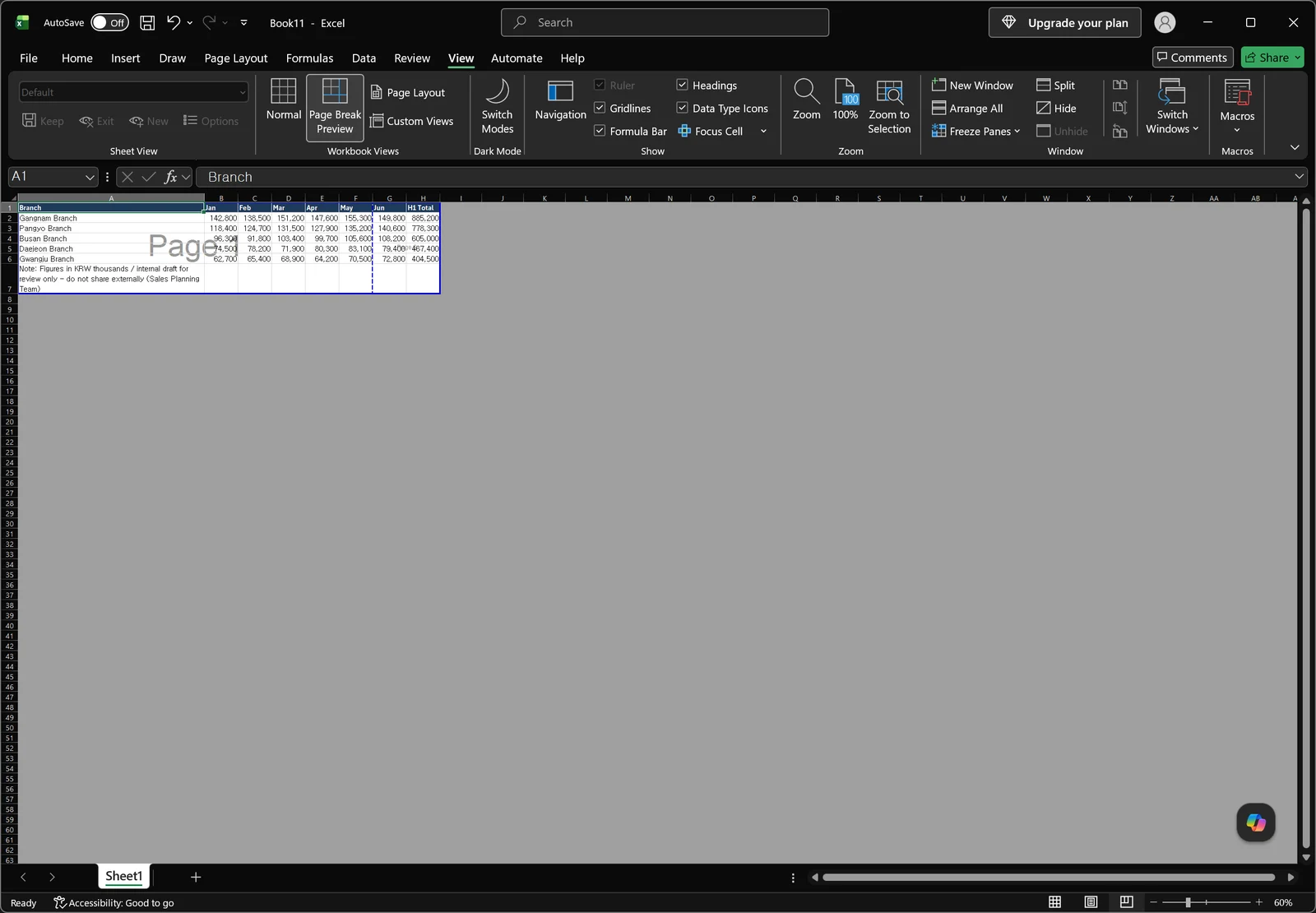Open the Macros button
This screenshot has height=913, width=1316.
tap(1237, 106)
